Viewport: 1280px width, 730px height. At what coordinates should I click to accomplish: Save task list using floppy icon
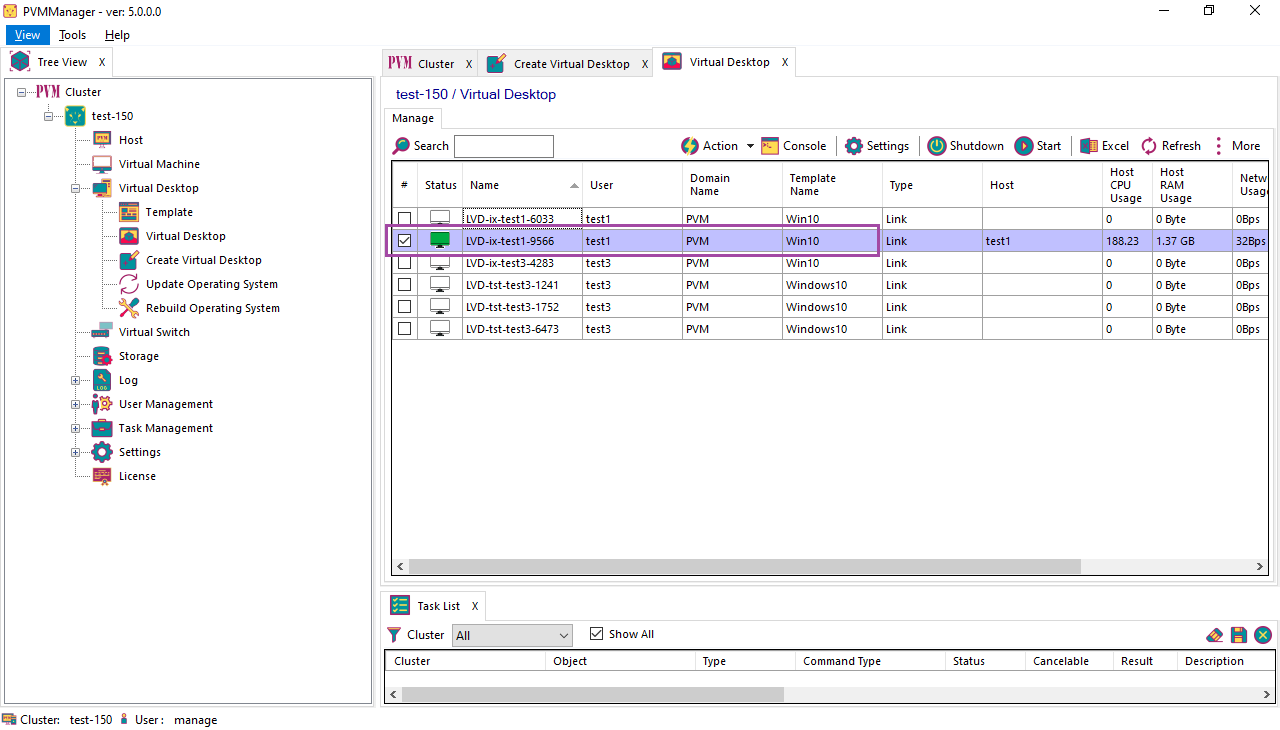[1239, 635]
